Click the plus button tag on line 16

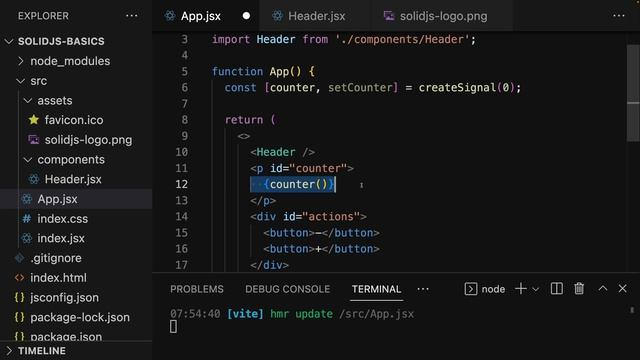click(321, 249)
